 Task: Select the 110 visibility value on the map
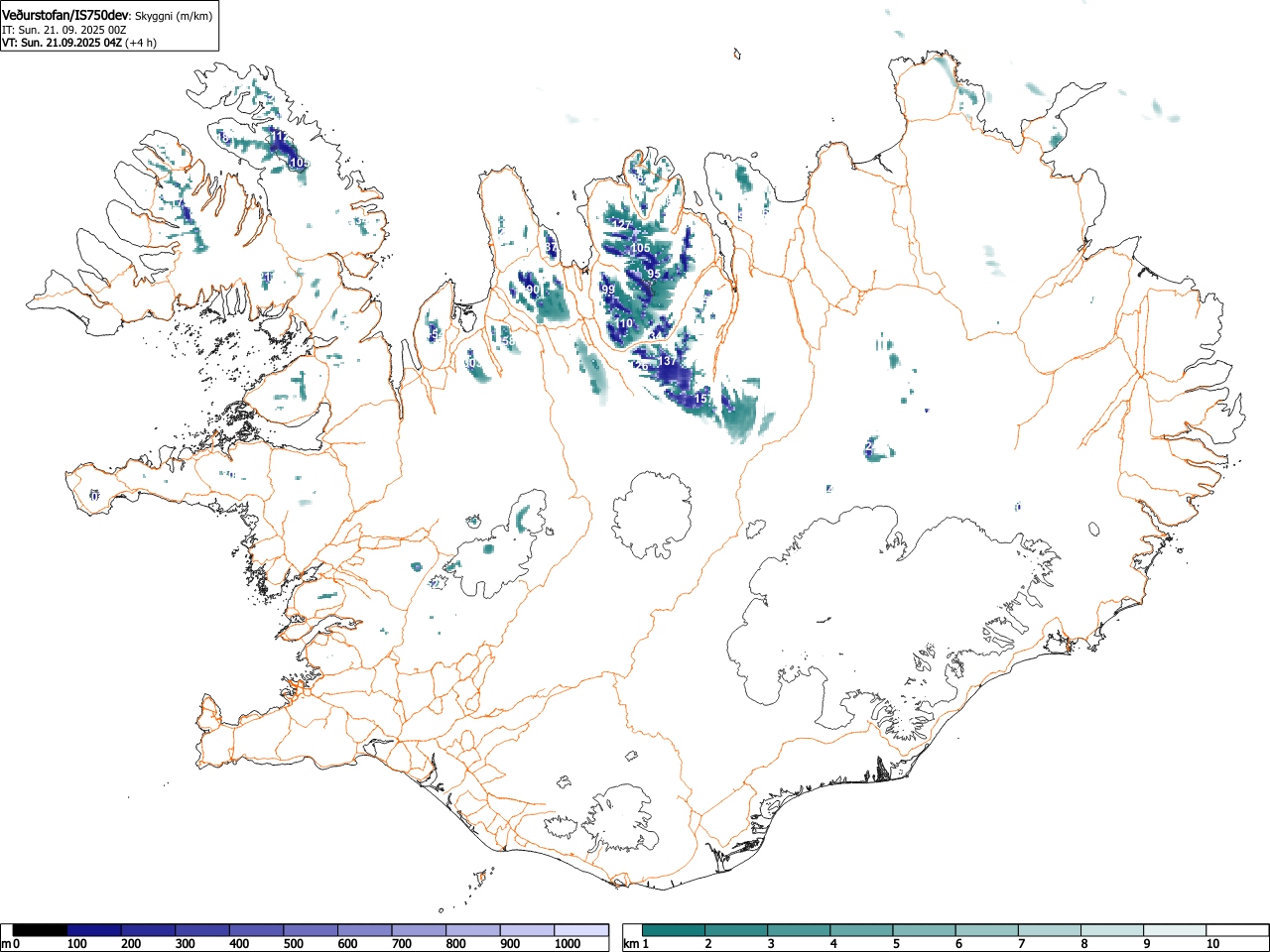(623, 324)
